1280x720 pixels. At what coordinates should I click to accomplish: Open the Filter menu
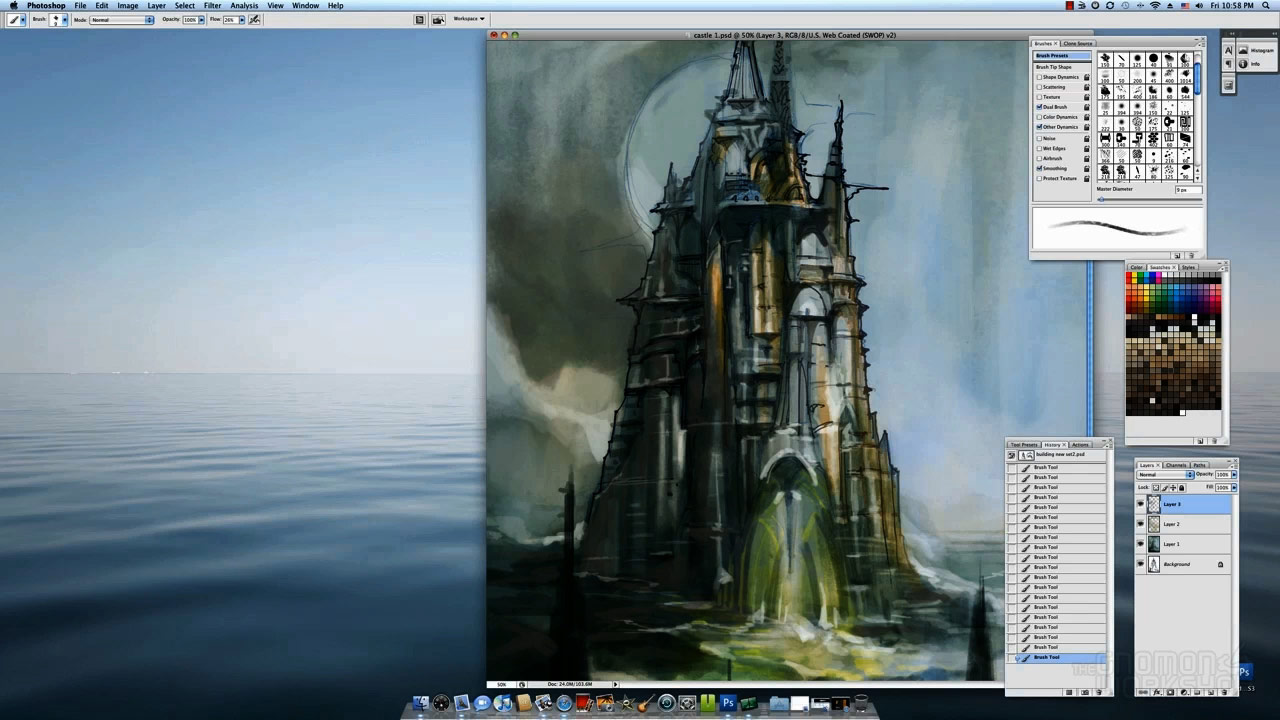pos(212,6)
